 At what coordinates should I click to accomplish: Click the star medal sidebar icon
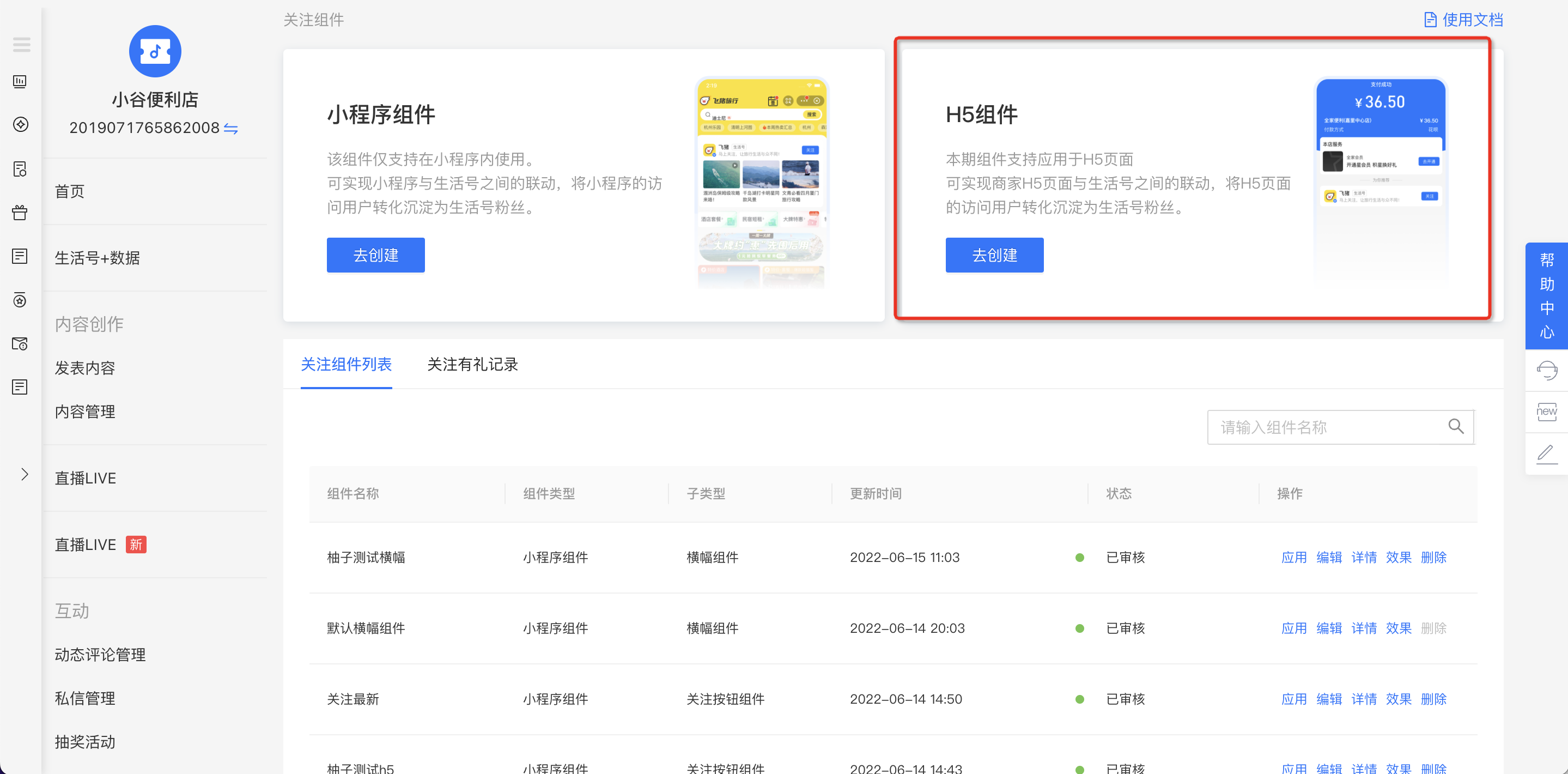coord(20,300)
